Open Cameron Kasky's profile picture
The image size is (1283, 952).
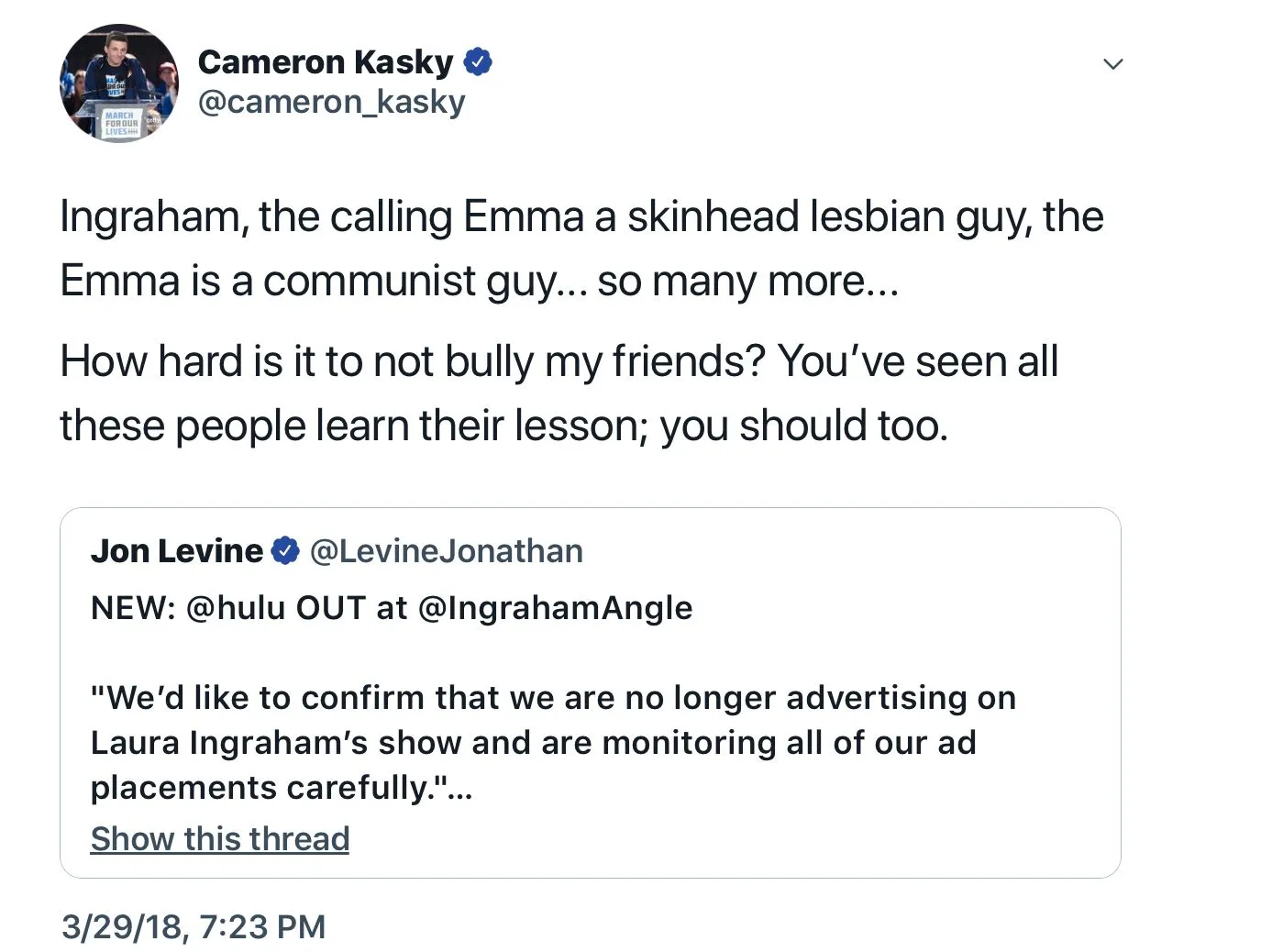click(x=119, y=83)
